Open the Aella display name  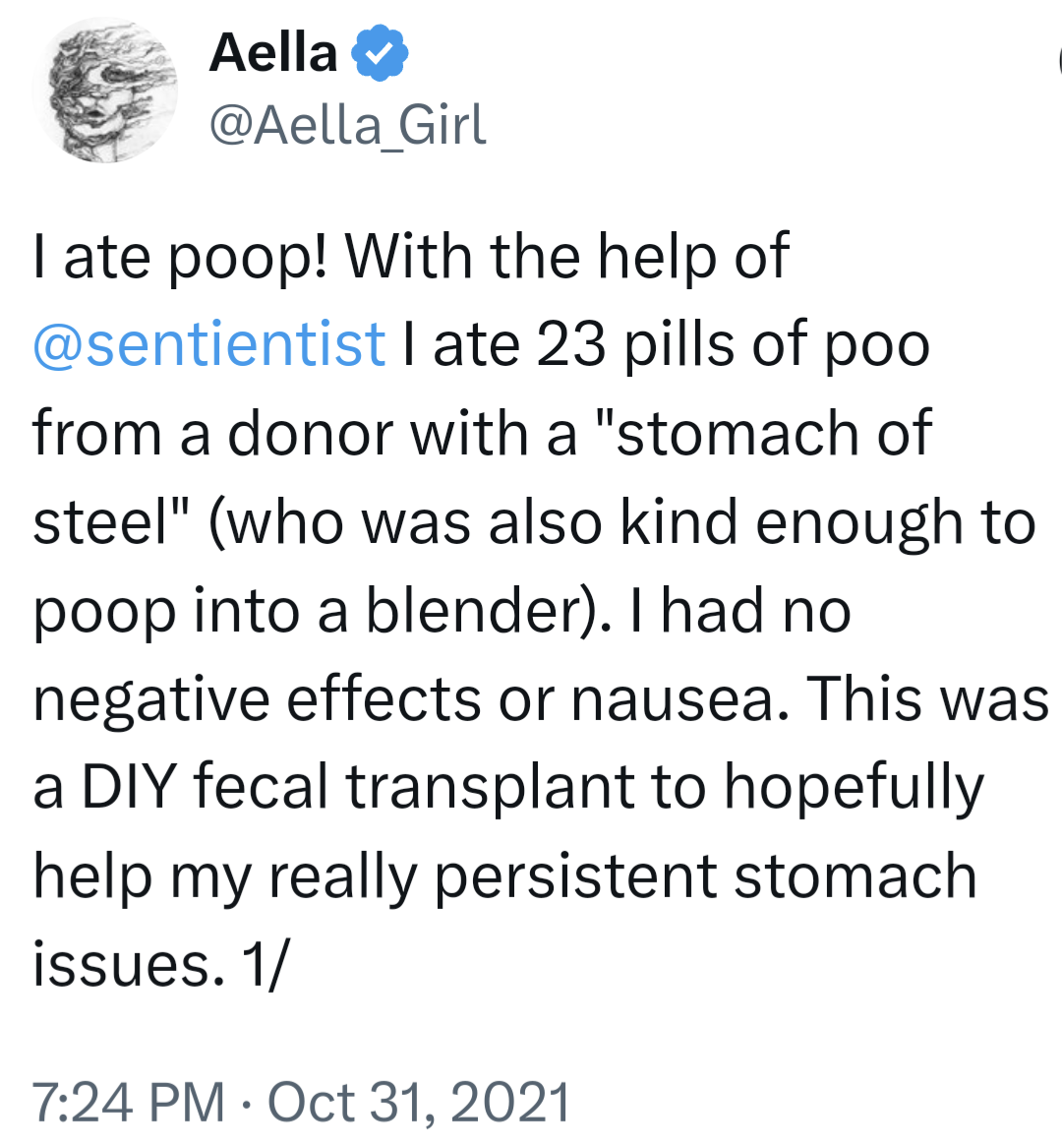(x=272, y=53)
